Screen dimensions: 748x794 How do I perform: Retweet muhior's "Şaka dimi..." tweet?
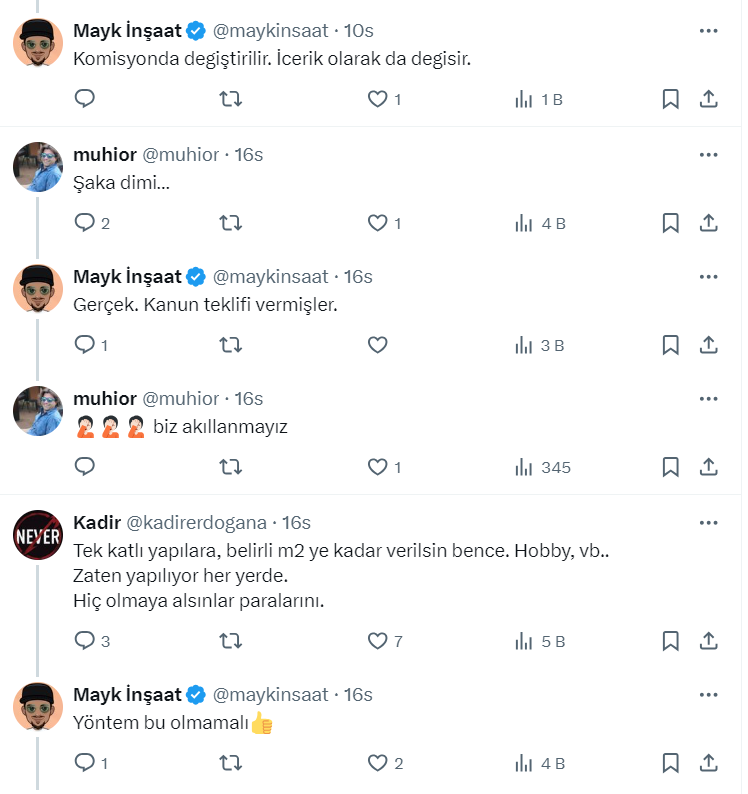pos(231,223)
